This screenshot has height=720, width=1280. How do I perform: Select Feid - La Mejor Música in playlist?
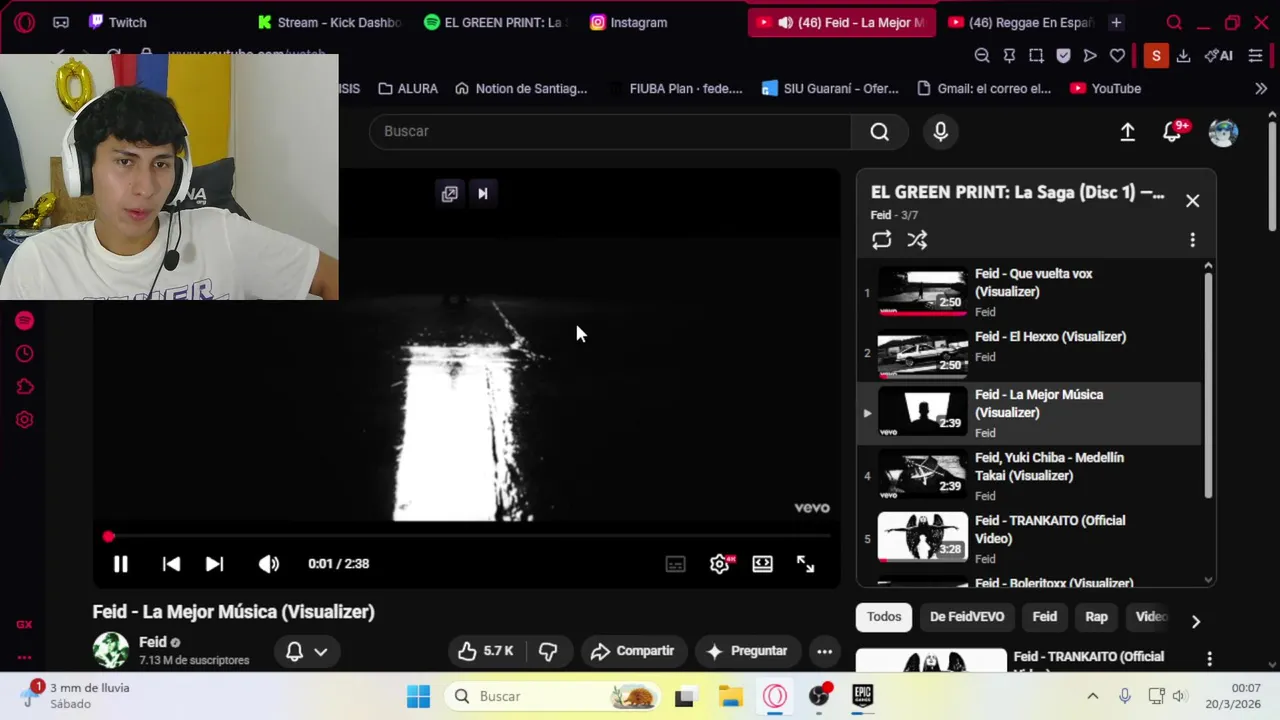click(1030, 413)
